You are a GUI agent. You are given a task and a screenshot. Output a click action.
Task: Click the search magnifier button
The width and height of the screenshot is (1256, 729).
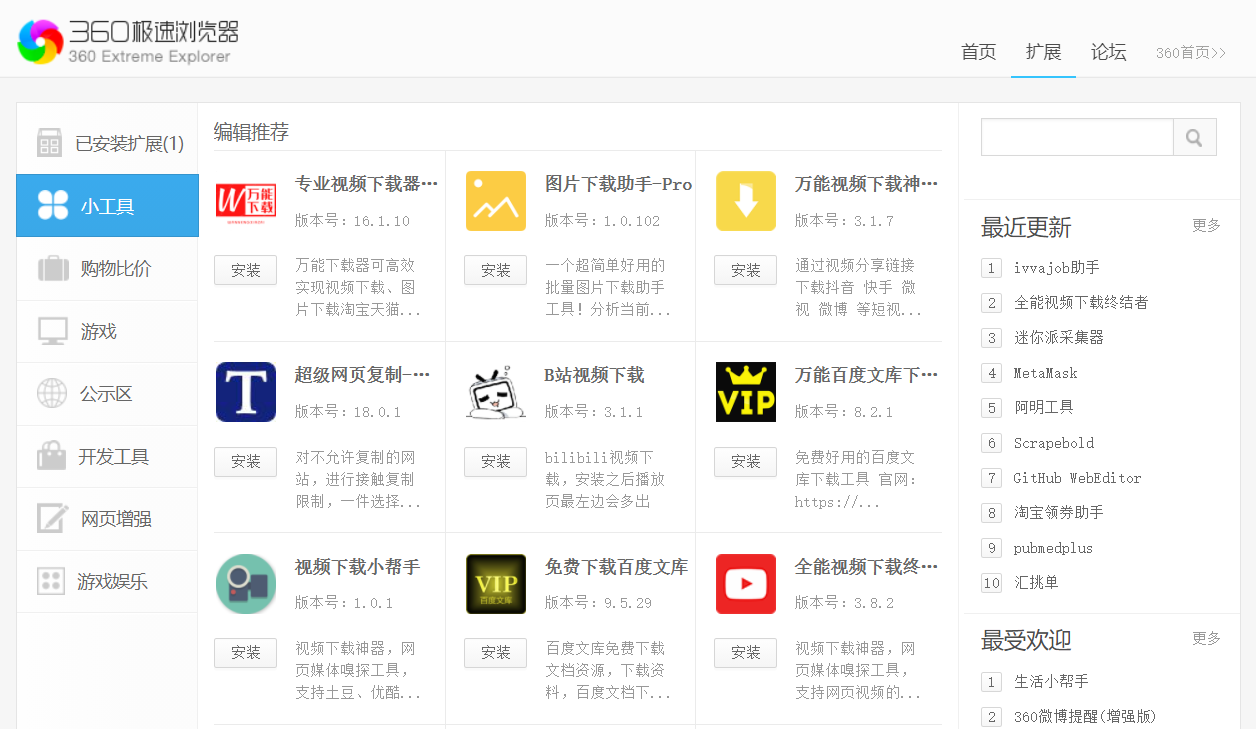(x=1195, y=138)
